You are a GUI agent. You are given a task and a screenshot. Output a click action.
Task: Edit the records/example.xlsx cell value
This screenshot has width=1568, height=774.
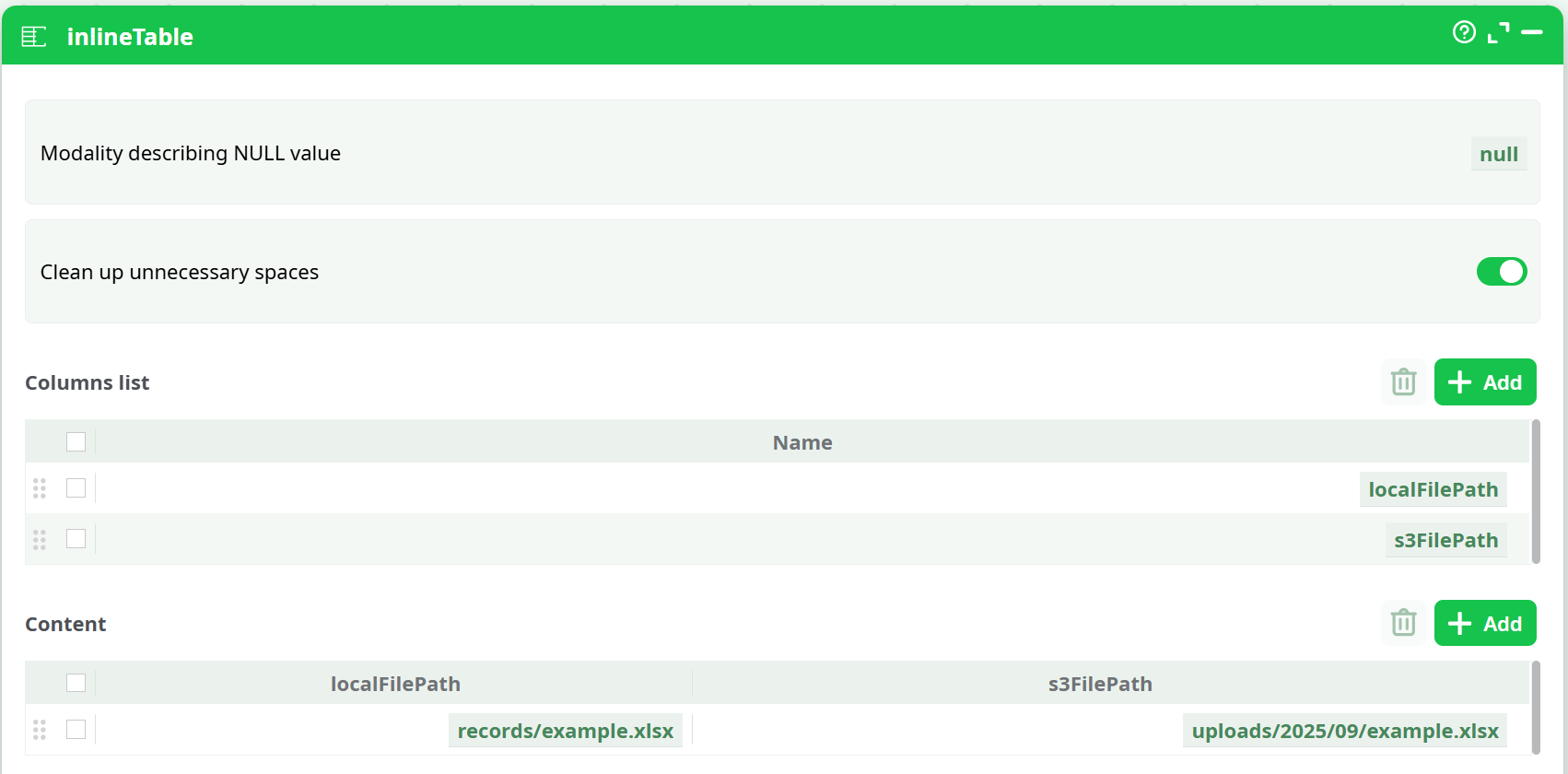tap(565, 731)
